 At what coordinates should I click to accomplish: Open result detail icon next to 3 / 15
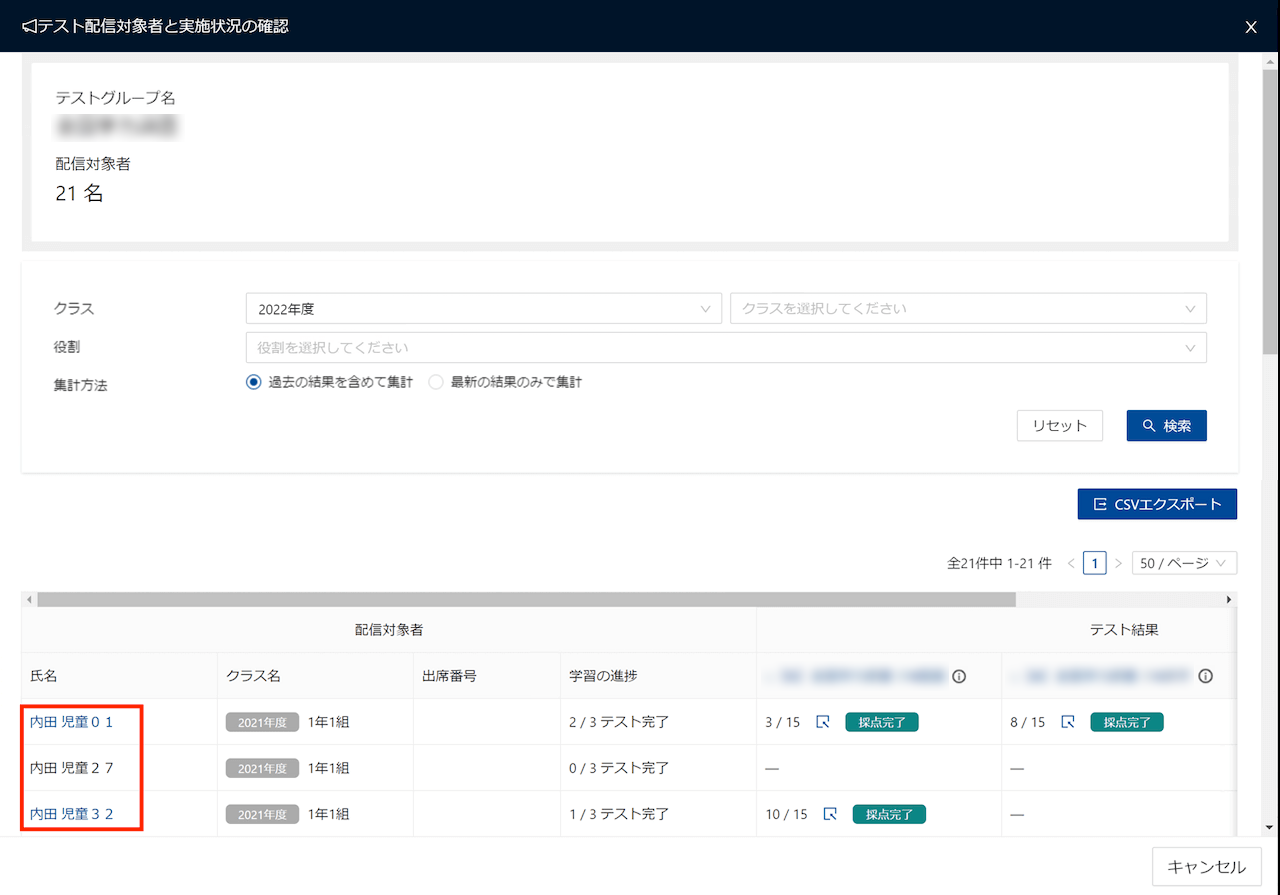click(823, 722)
